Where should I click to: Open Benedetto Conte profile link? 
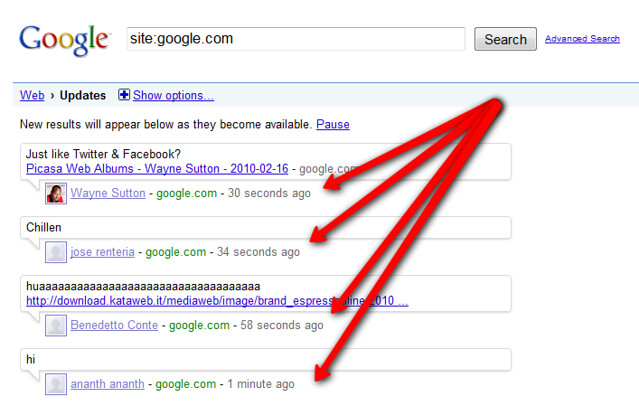point(114,325)
